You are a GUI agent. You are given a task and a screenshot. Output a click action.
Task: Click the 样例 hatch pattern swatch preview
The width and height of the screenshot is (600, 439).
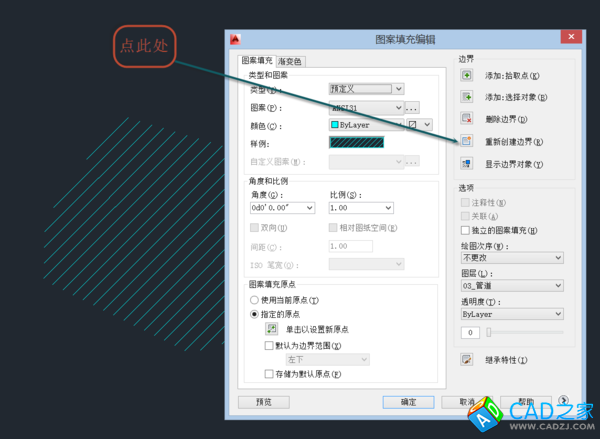point(364,143)
